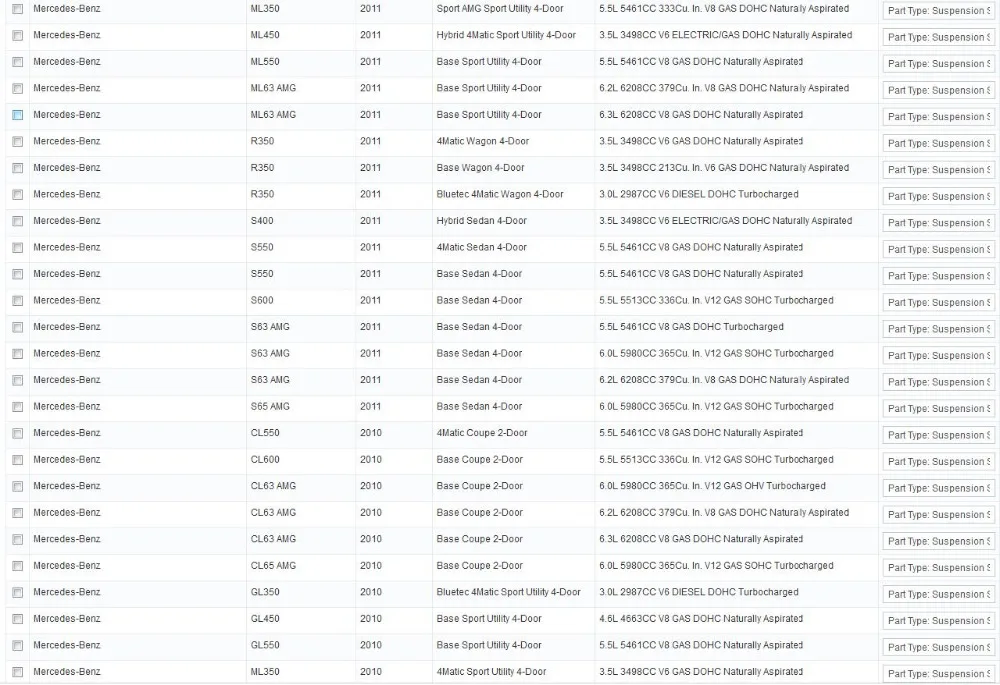Viewport: 1000px width, 685px height.
Task: Check the ML350 2010 4Matic row checkbox
Action: [17, 672]
